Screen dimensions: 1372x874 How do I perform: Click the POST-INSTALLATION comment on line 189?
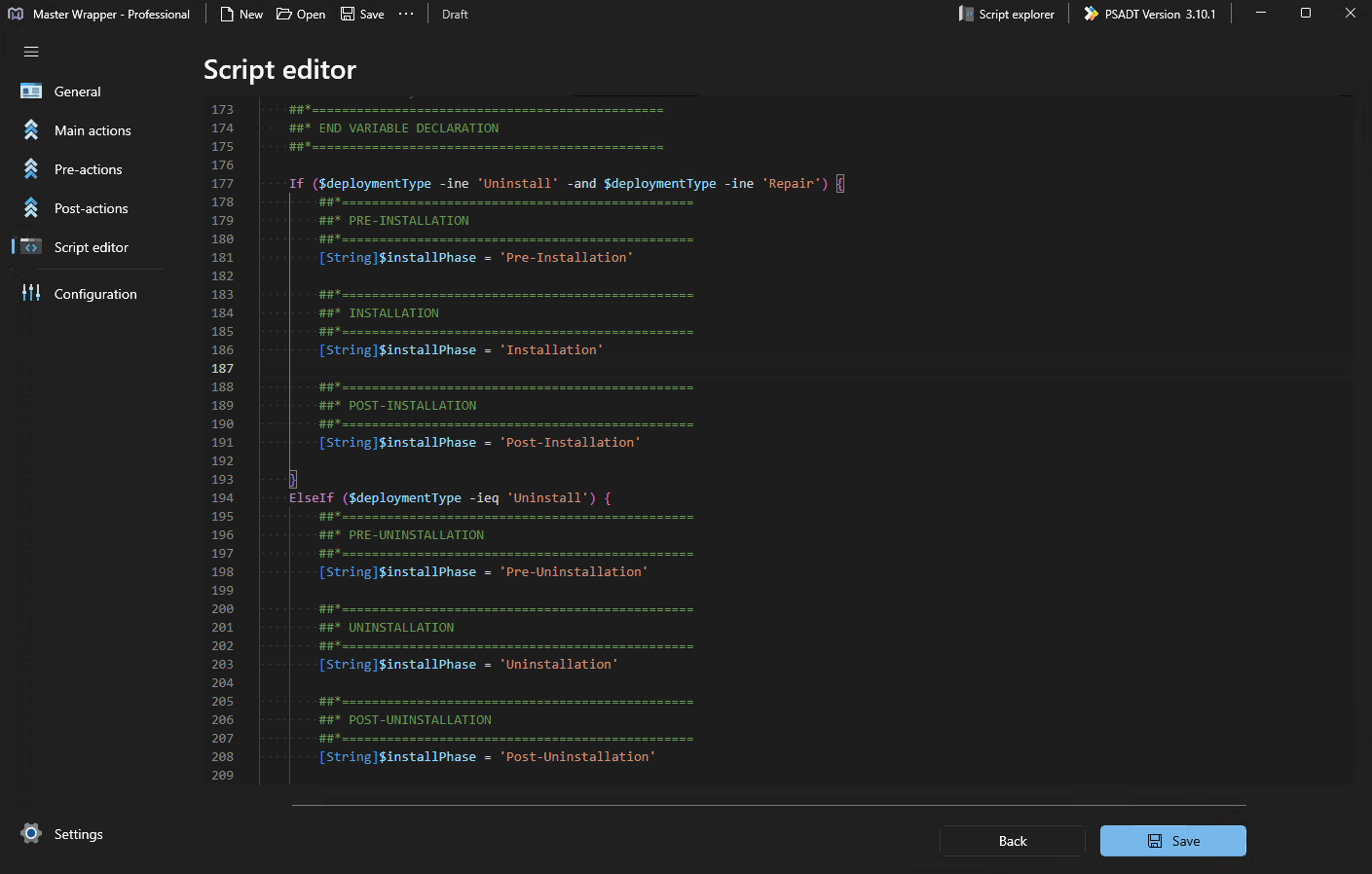click(413, 406)
